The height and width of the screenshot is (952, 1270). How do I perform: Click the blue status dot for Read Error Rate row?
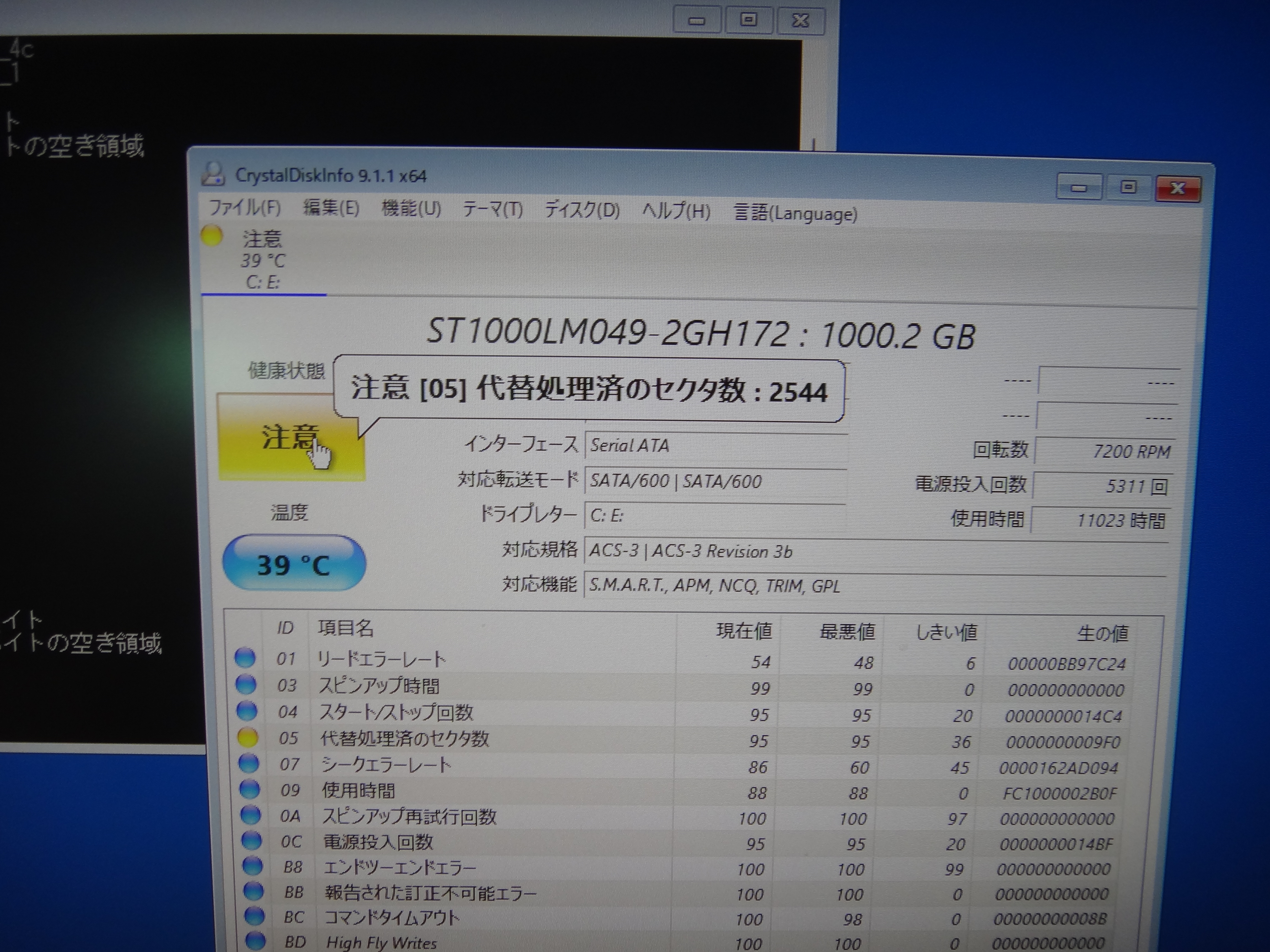click(245, 658)
